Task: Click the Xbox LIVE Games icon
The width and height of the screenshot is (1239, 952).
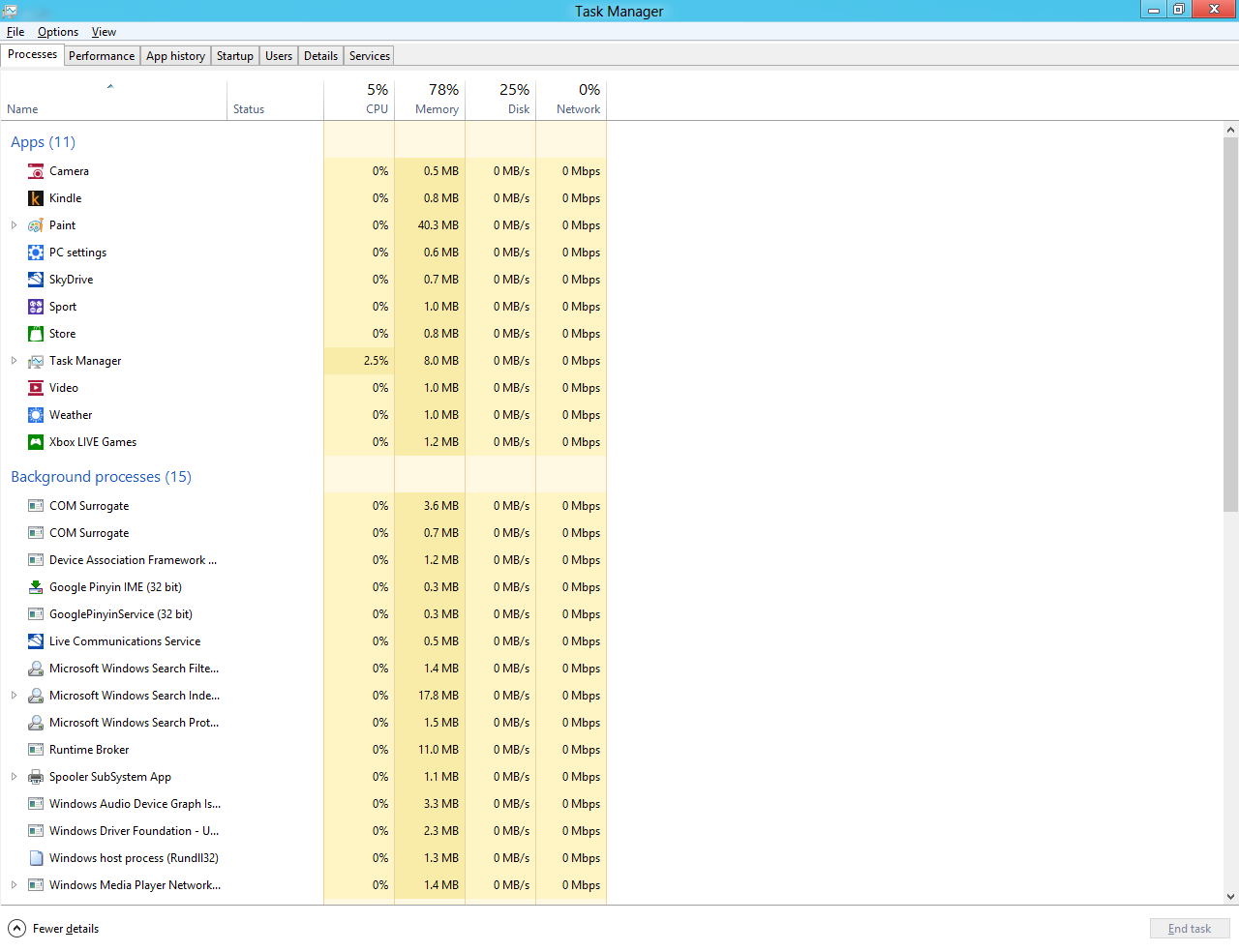Action: pos(36,442)
